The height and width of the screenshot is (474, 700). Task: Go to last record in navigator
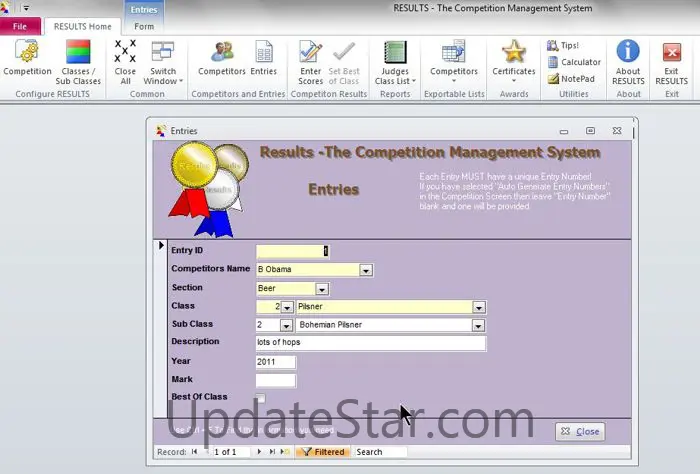pyautogui.click(x=272, y=452)
